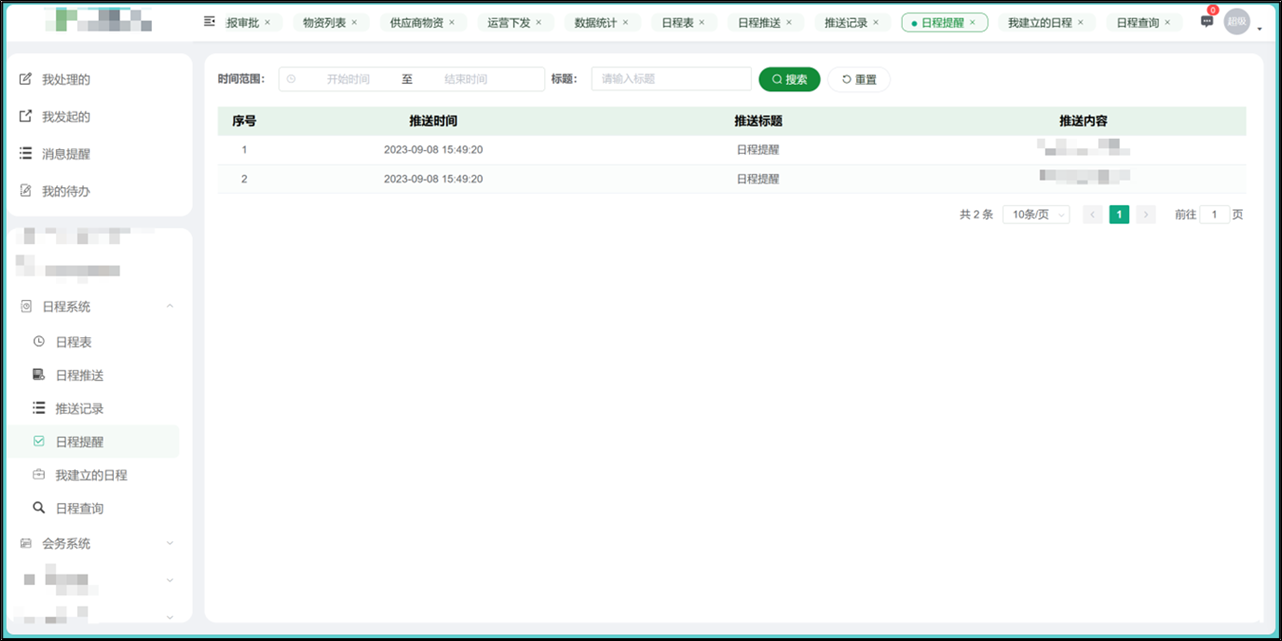This screenshot has height=641, width=1282.
Task: Click the 日程查询 magnifier icon in sidebar
Action: point(39,508)
